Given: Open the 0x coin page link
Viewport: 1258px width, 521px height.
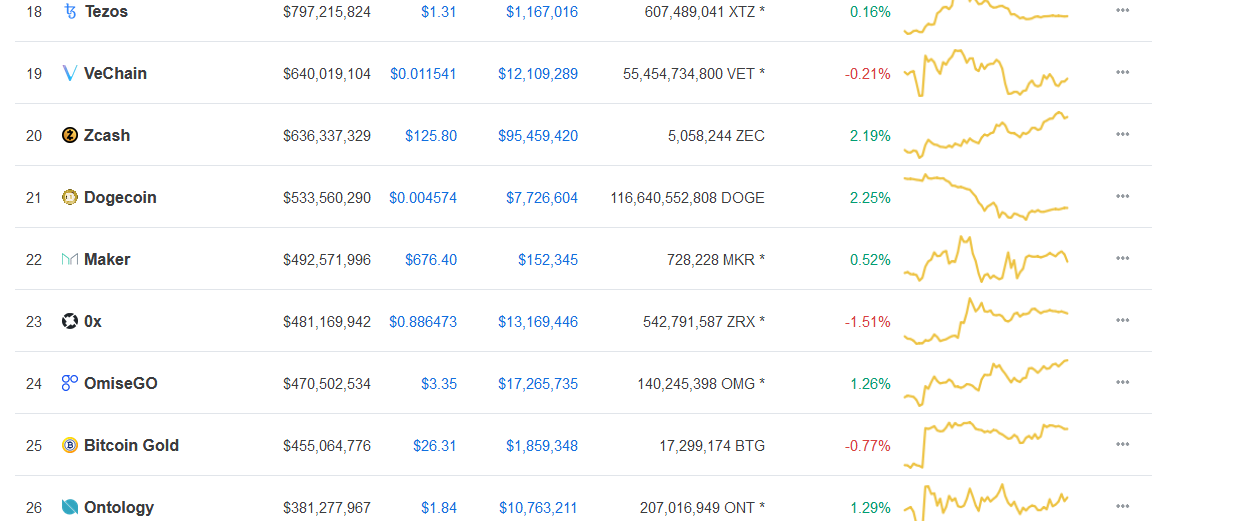Looking at the screenshot, I should pos(93,321).
